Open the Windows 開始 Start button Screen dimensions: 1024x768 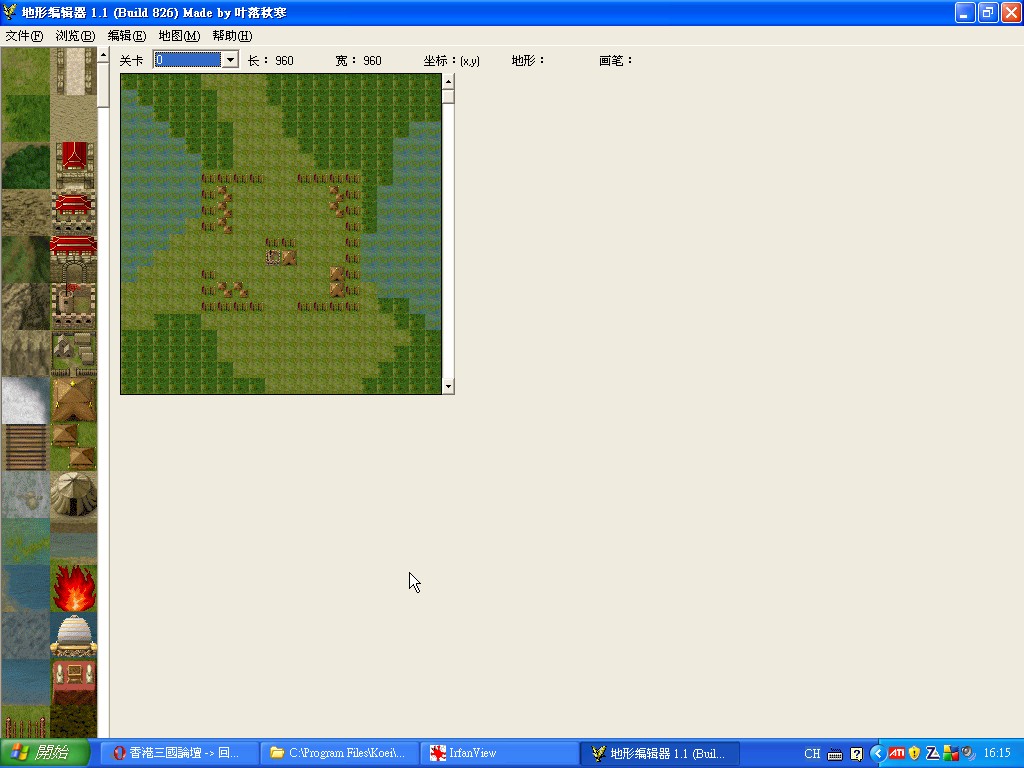click(45, 753)
